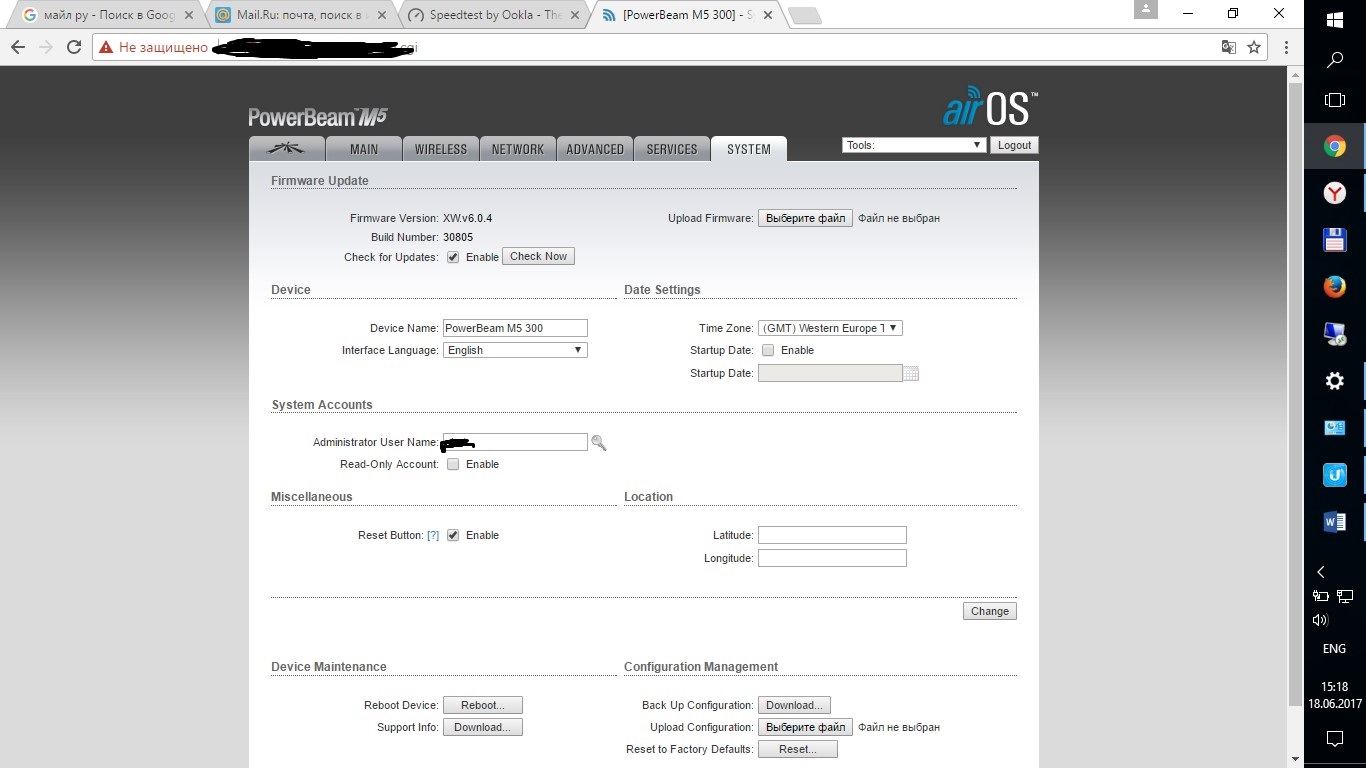Show hidden tray icons chevron

point(1321,572)
